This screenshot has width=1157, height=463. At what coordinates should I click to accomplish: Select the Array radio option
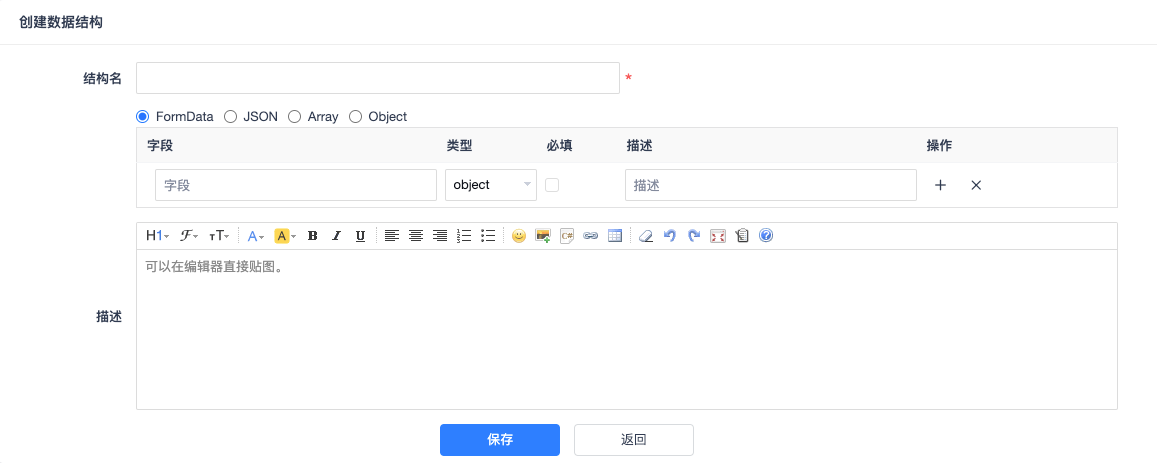tap(295, 116)
